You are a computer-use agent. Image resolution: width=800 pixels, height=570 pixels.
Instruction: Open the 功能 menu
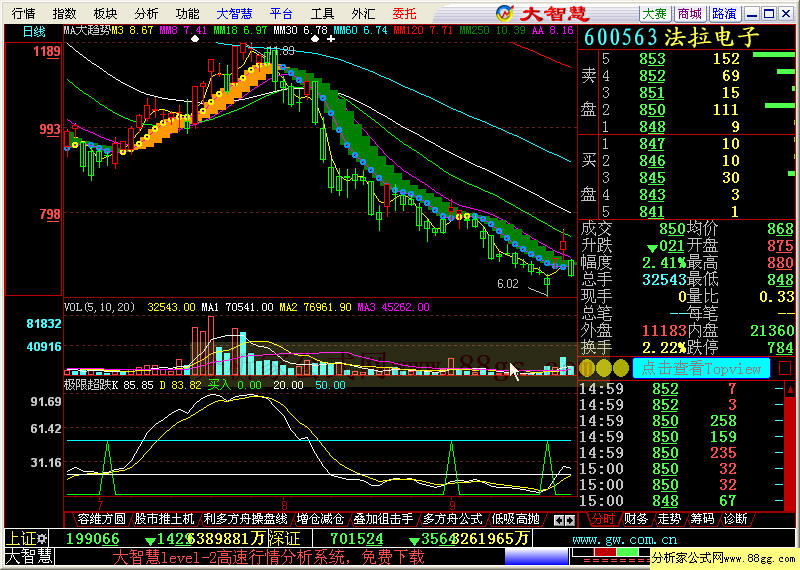187,13
